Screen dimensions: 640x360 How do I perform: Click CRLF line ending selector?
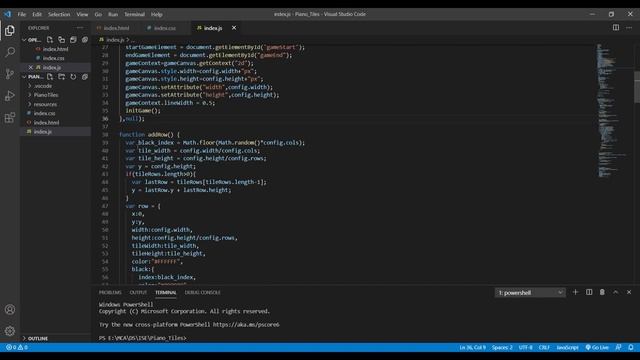pos(544,347)
